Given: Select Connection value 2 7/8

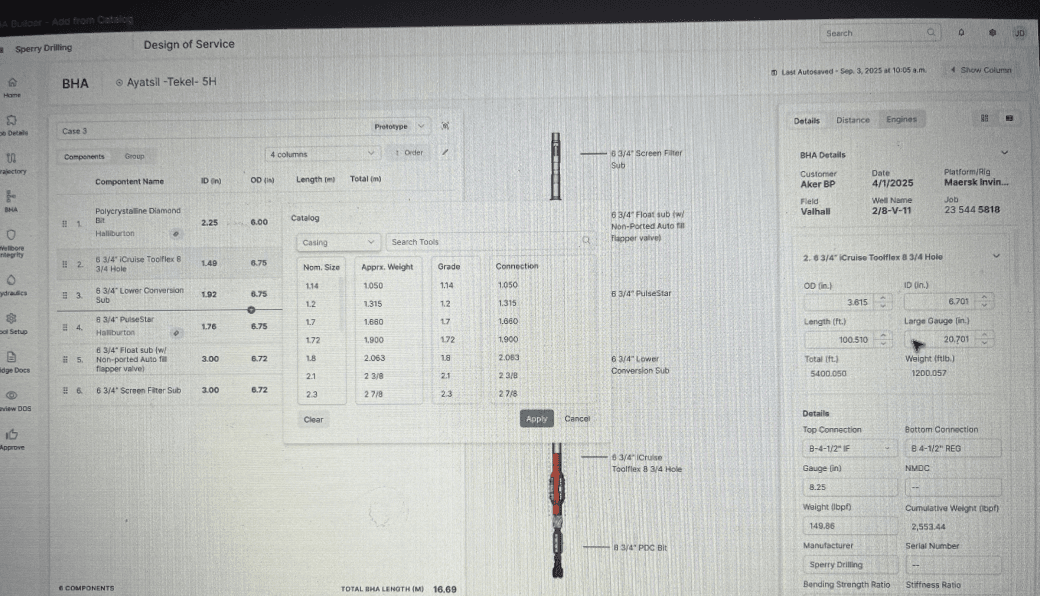Looking at the screenshot, I should pyautogui.click(x=507, y=394).
